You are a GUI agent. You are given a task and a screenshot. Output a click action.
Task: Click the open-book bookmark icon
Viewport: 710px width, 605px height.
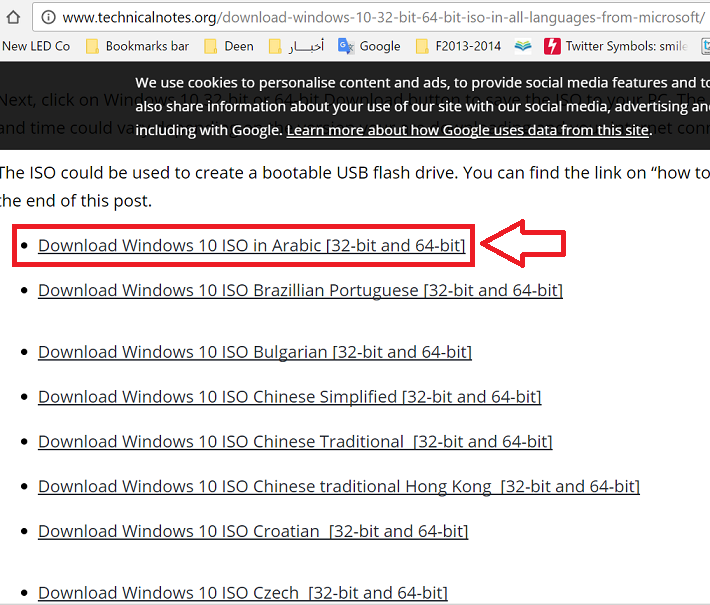(x=523, y=46)
